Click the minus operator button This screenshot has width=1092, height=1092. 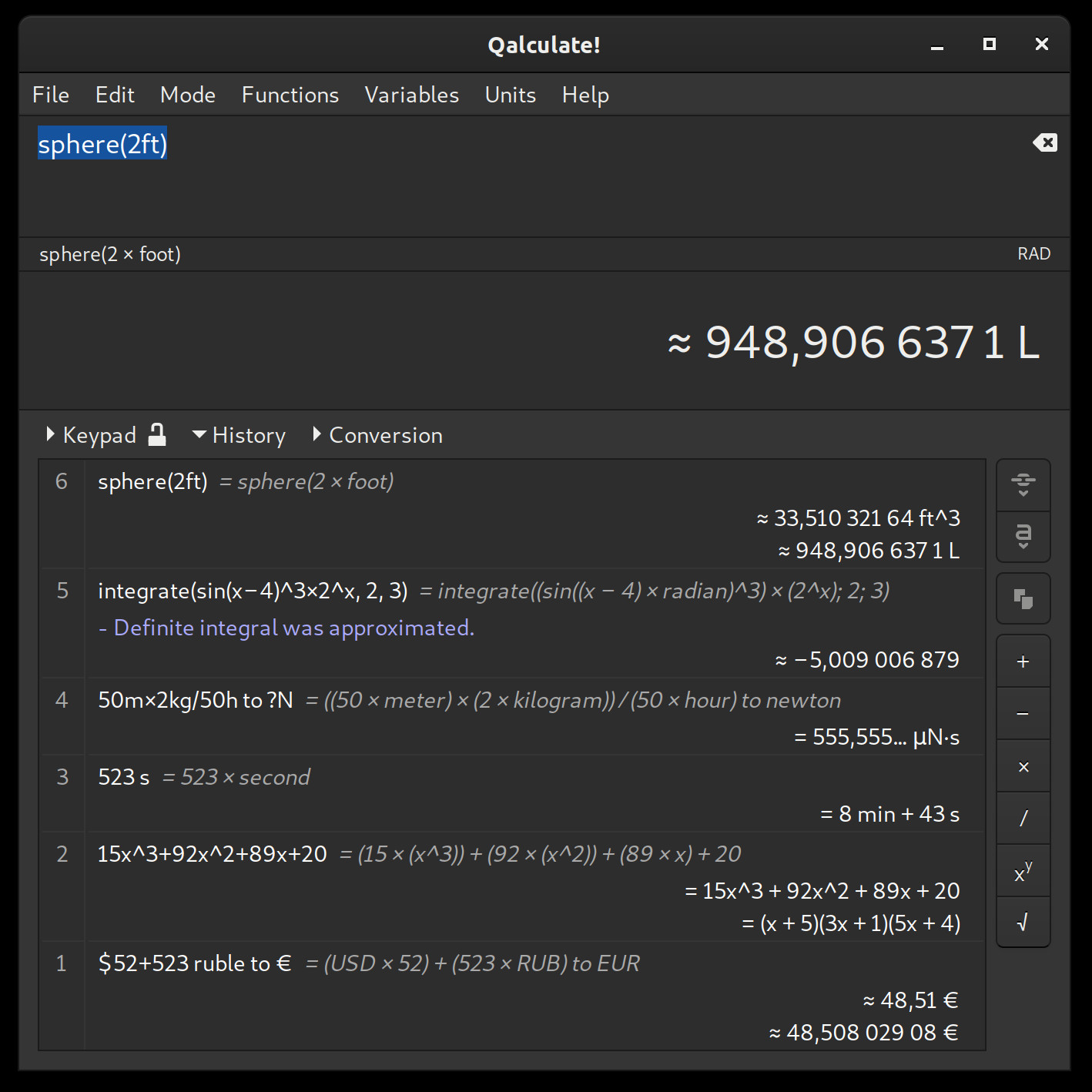(x=1023, y=714)
